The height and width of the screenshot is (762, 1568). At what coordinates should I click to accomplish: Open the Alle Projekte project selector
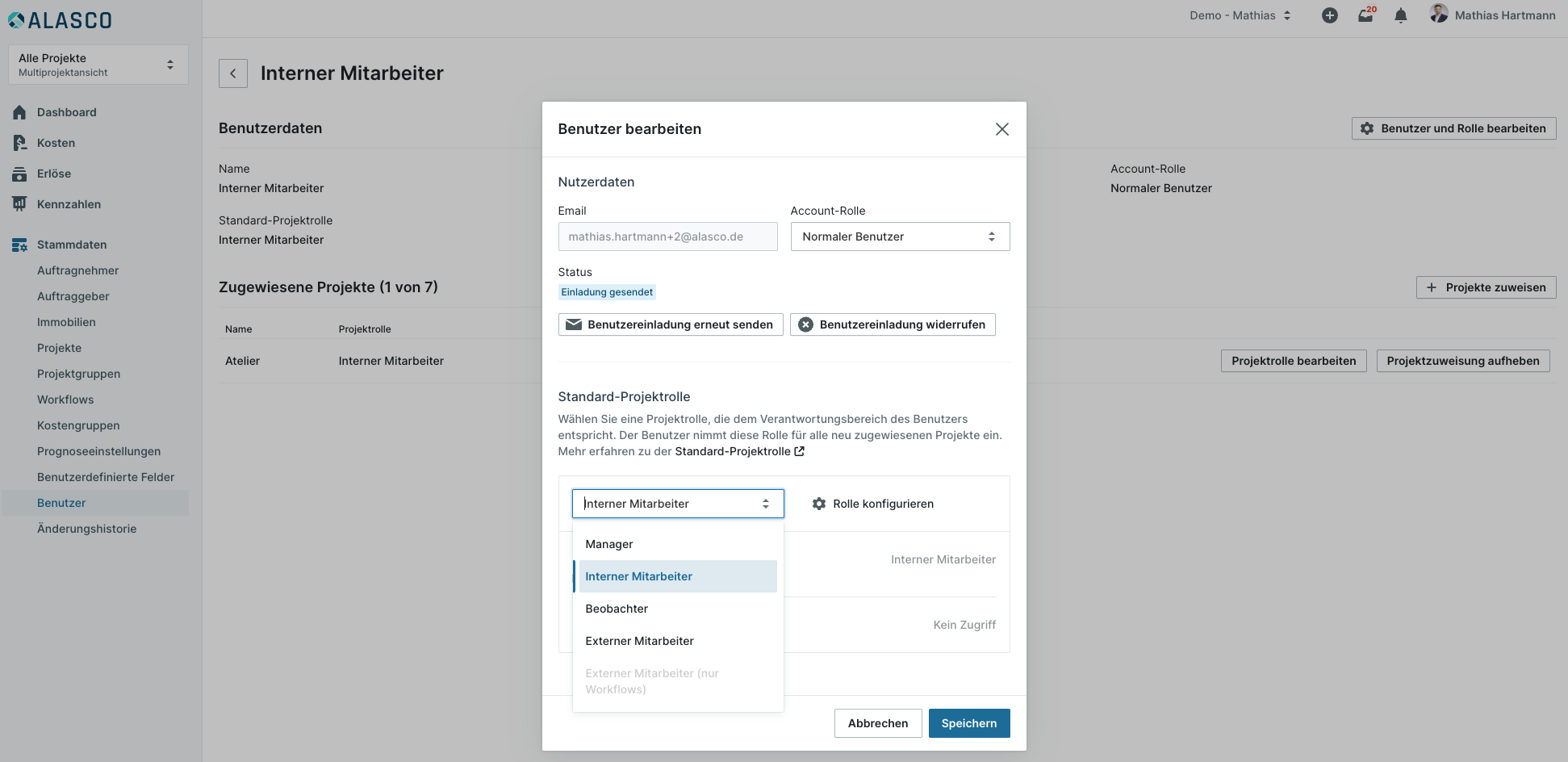coord(98,65)
